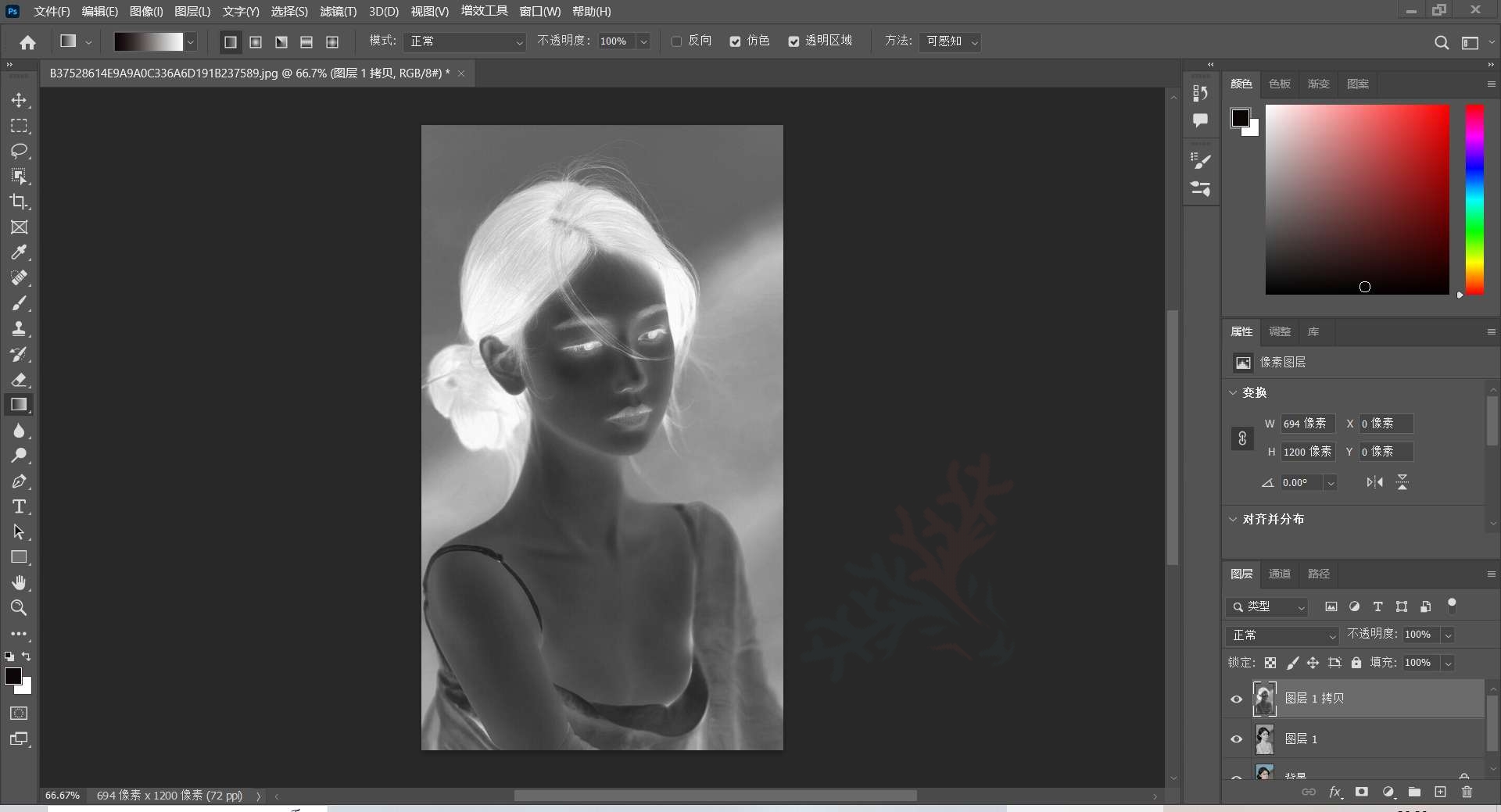Select the Lasso tool
The width and height of the screenshot is (1501, 812).
(x=19, y=151)
